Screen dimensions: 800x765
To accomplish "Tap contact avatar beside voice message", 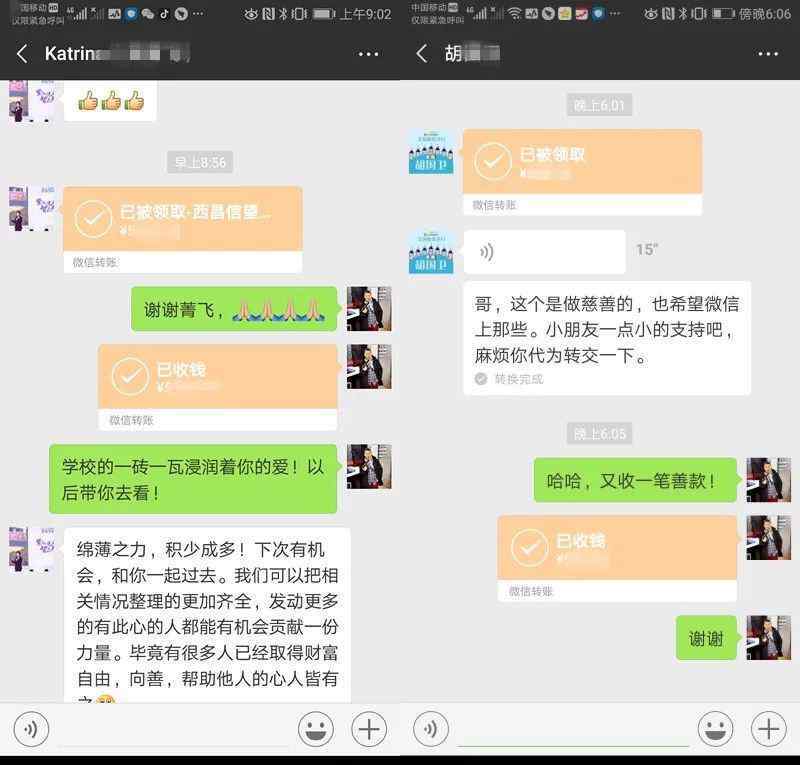I will coord(431,251).
